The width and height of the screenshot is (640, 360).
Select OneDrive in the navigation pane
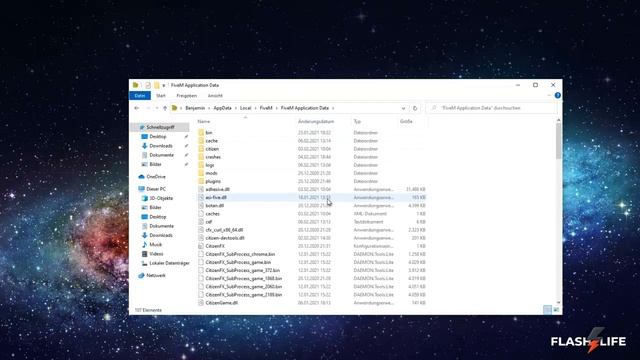tap(156, 177)
